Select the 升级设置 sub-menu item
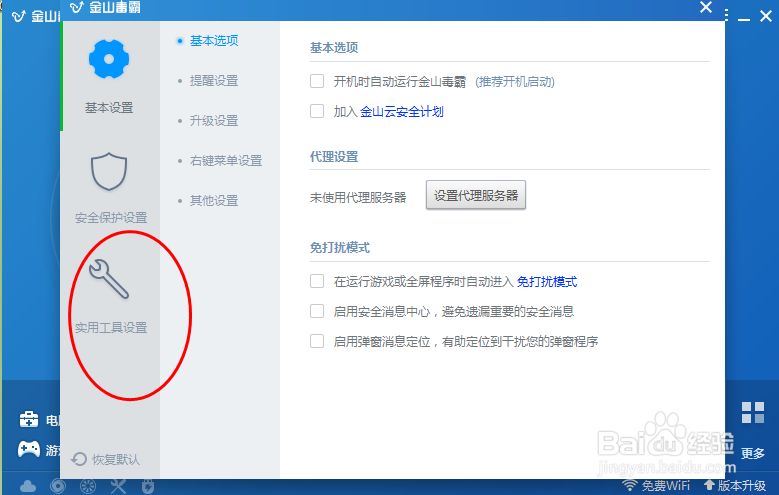The width and height of the screenshot is (779, 495). pos(214,121)
